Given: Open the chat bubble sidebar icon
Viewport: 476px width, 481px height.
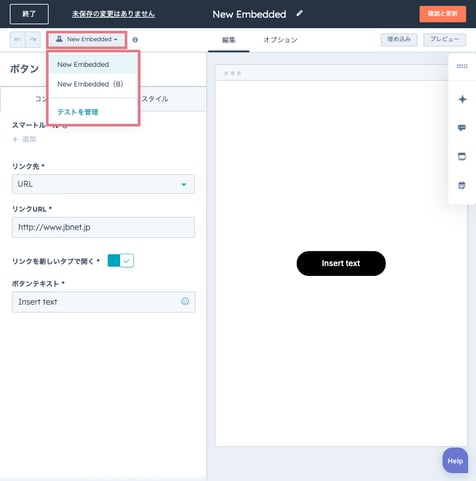Looking at the screenshot, I should pos(462,128).
